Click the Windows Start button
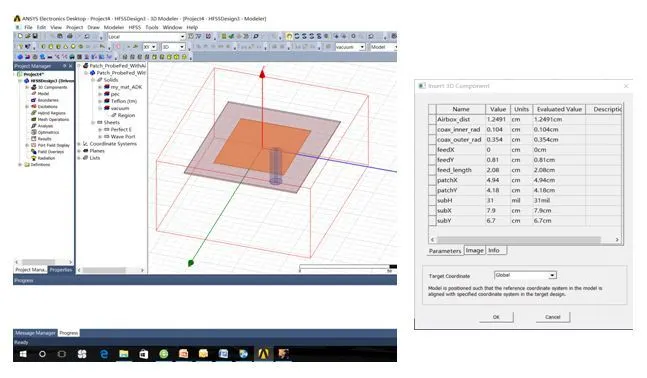 pyautogui.click(x=23, y=354)
